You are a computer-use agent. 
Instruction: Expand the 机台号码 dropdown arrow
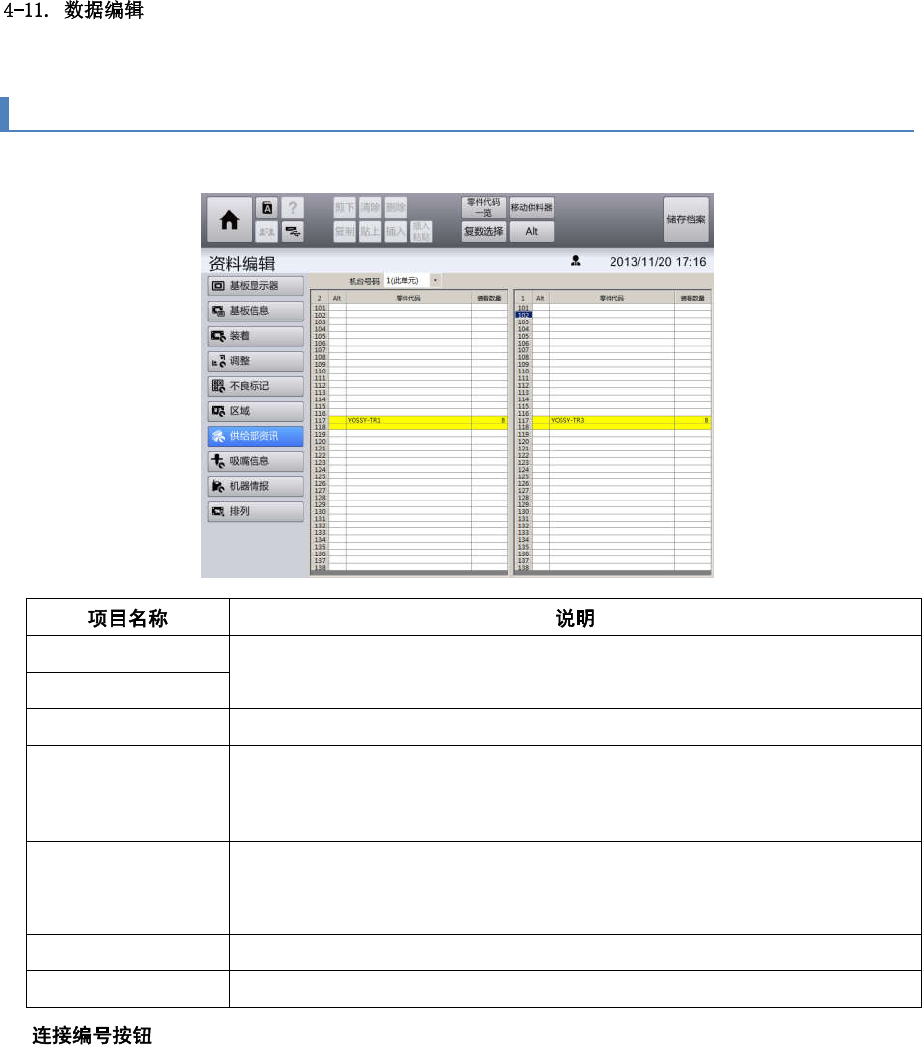click(435, 281)
